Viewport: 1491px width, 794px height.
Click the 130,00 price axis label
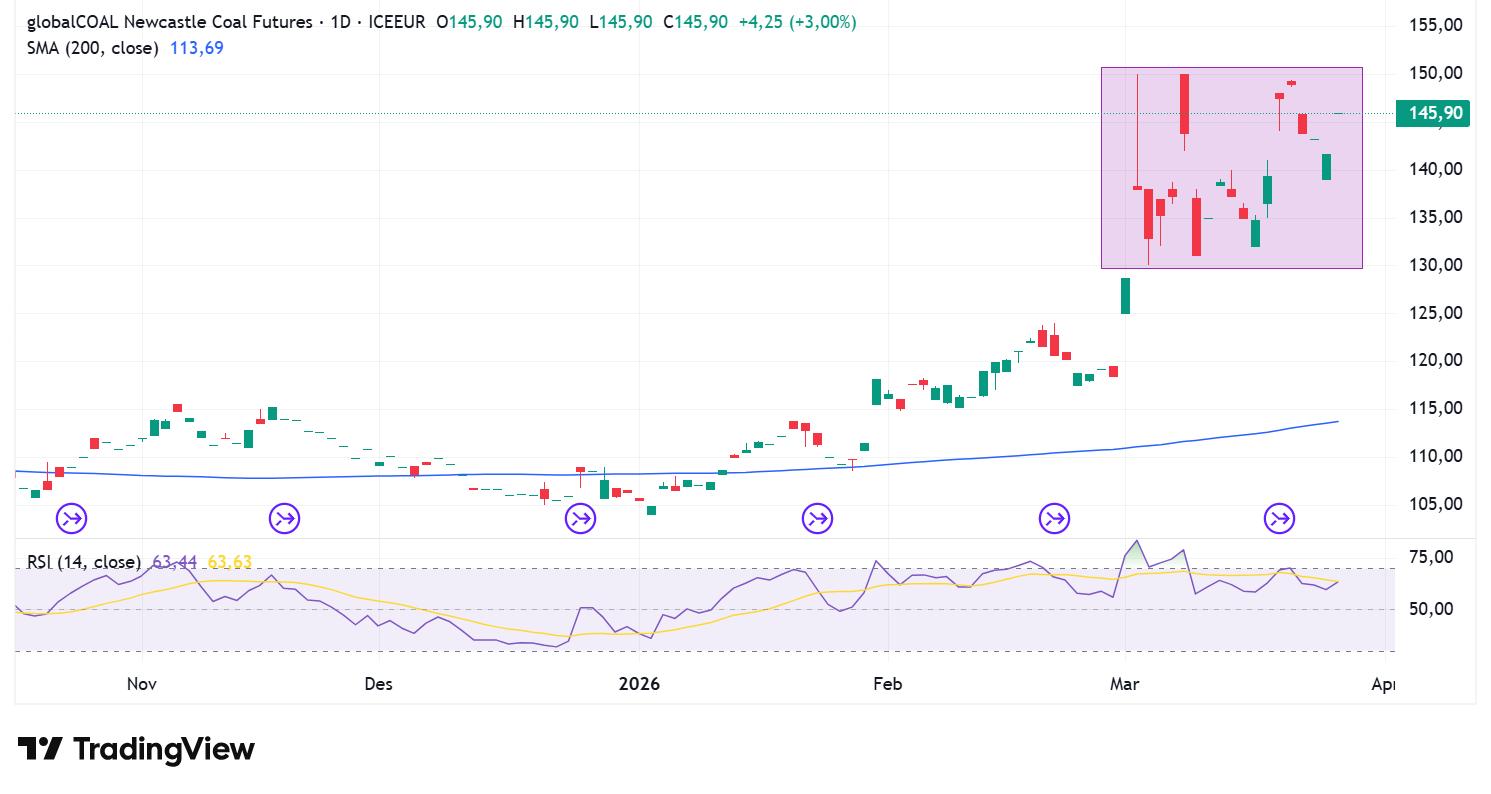tap(1437, 265)
